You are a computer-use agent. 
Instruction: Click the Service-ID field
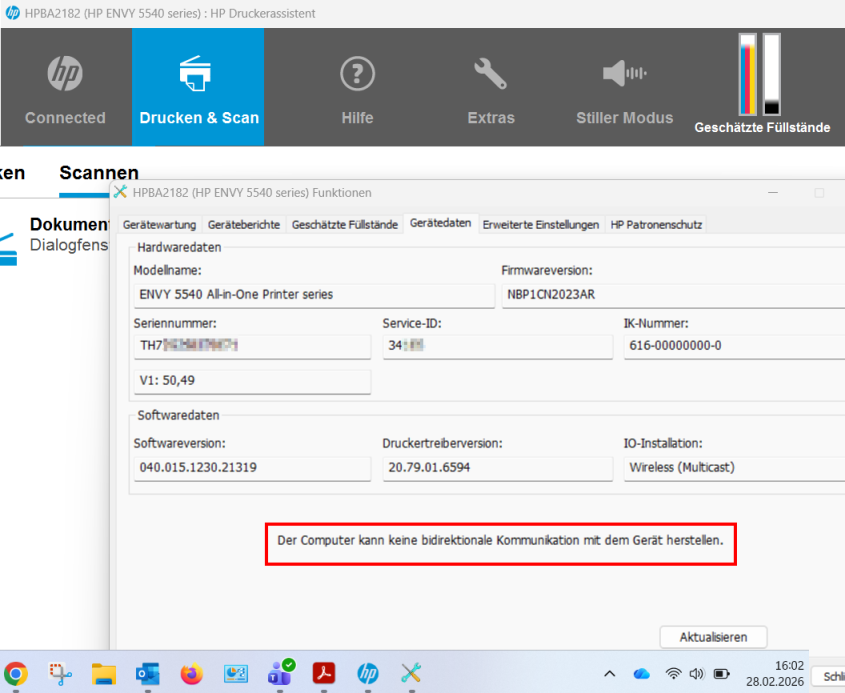click(x=497, y=346)
